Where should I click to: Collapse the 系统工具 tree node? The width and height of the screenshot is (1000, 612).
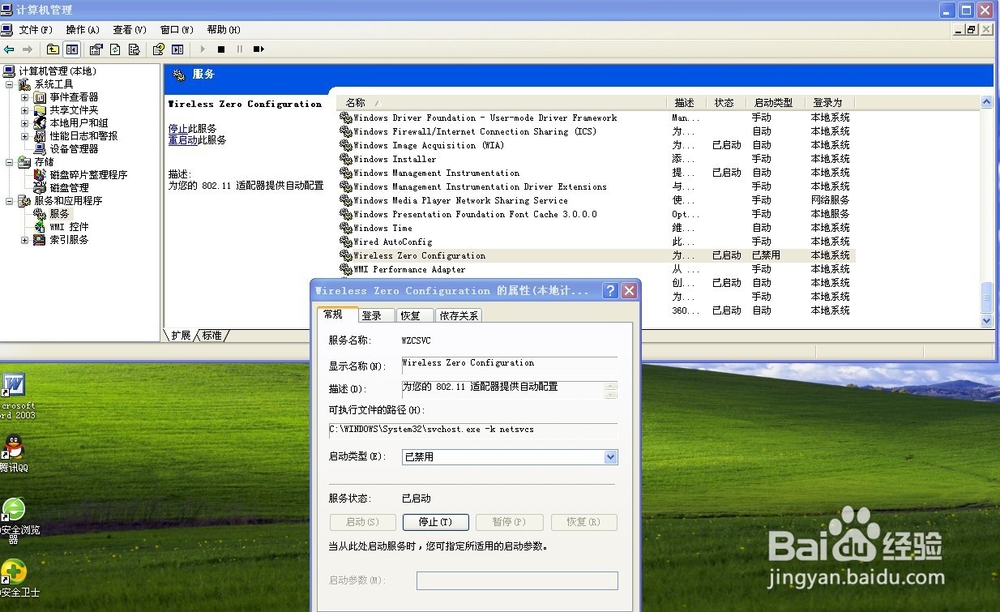[10, 84]
